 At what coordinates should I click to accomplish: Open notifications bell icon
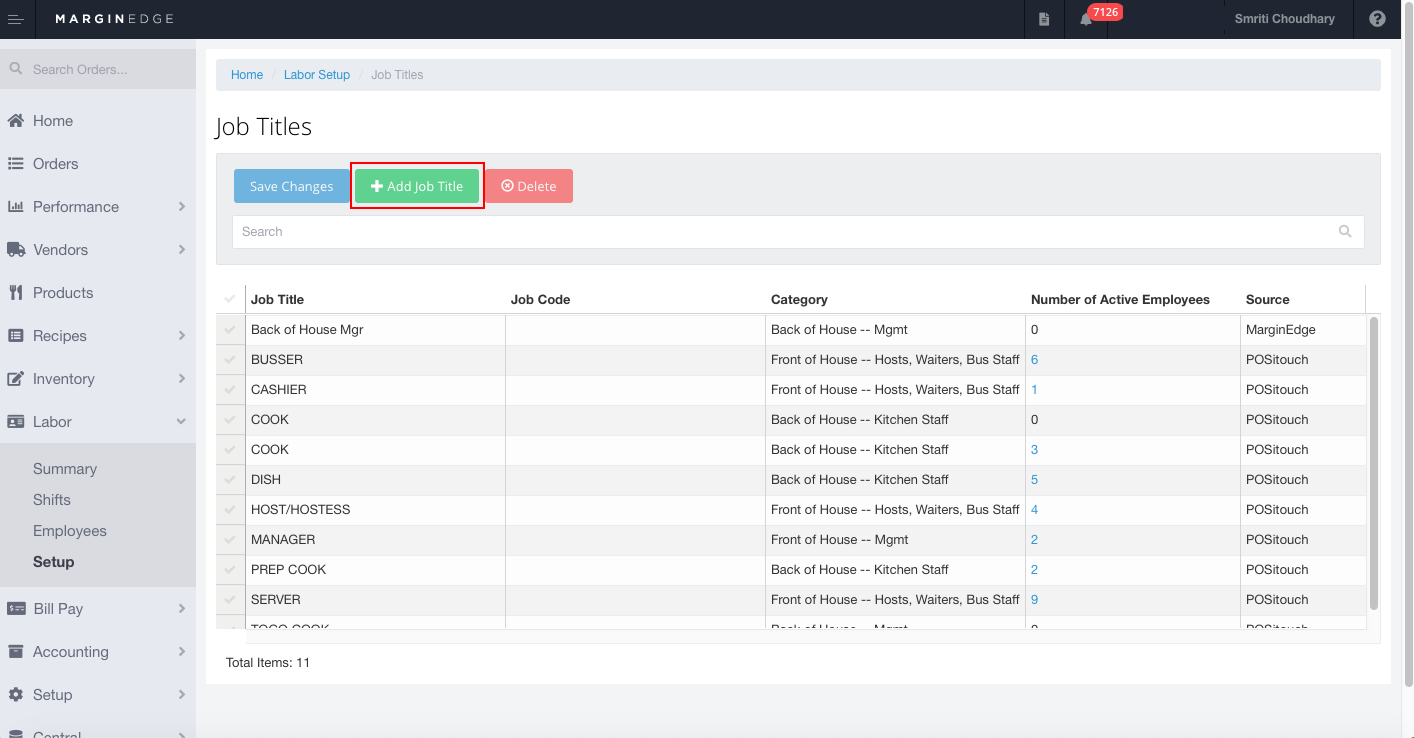[1086, 19]
